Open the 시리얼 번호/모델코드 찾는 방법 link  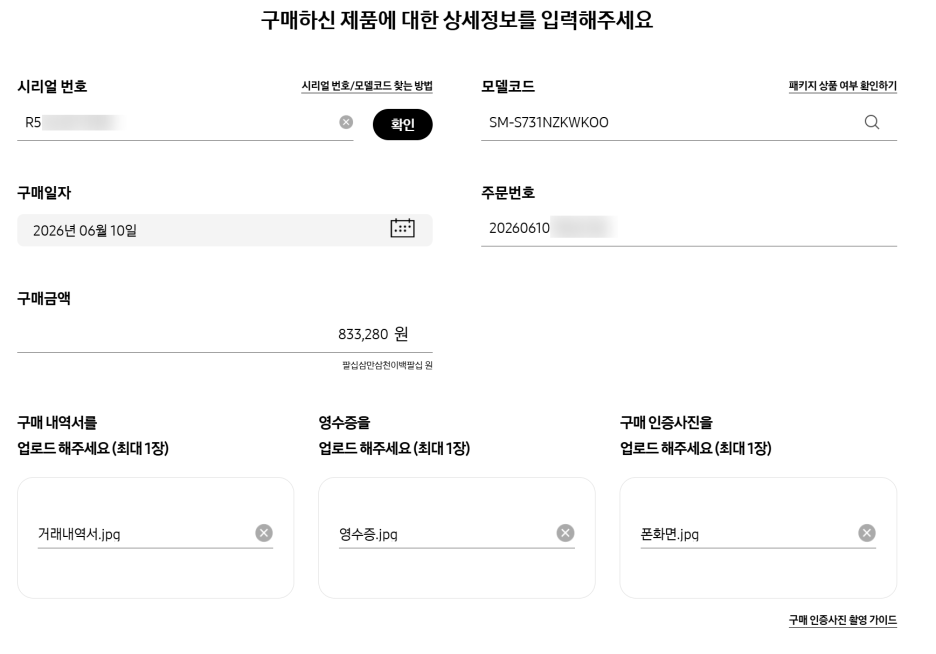(x=367, y=86)
